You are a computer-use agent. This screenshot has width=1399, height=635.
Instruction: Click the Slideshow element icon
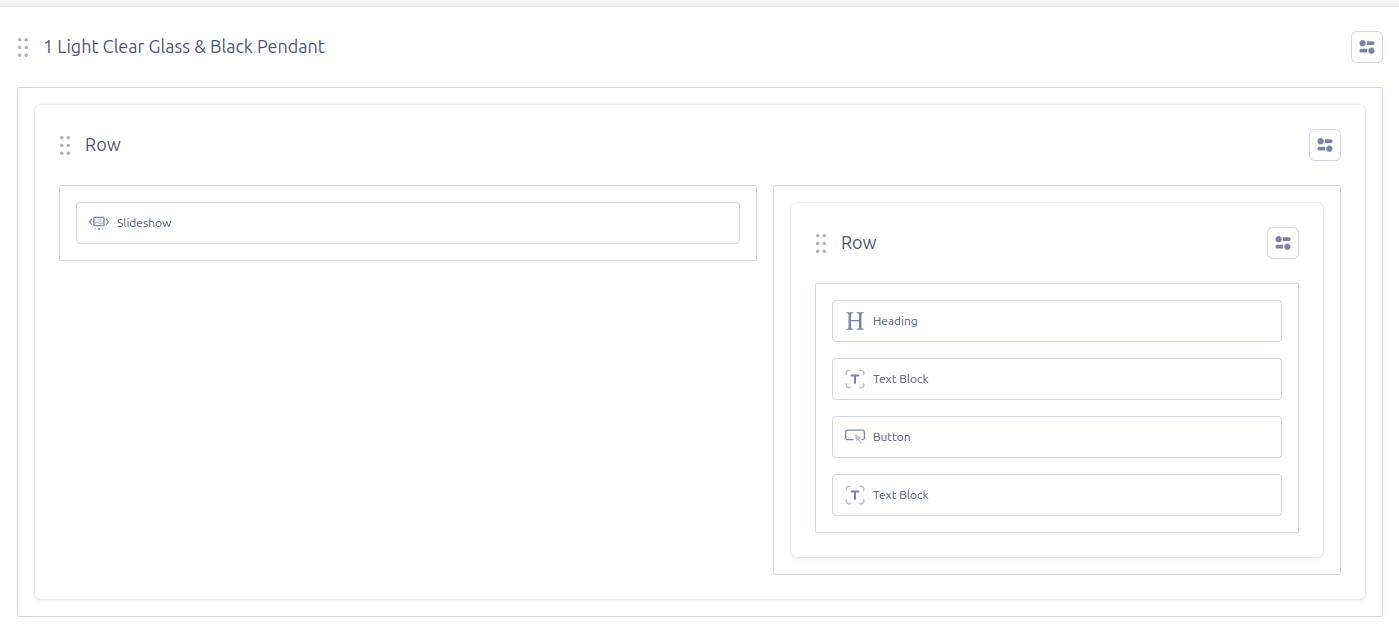99,223
